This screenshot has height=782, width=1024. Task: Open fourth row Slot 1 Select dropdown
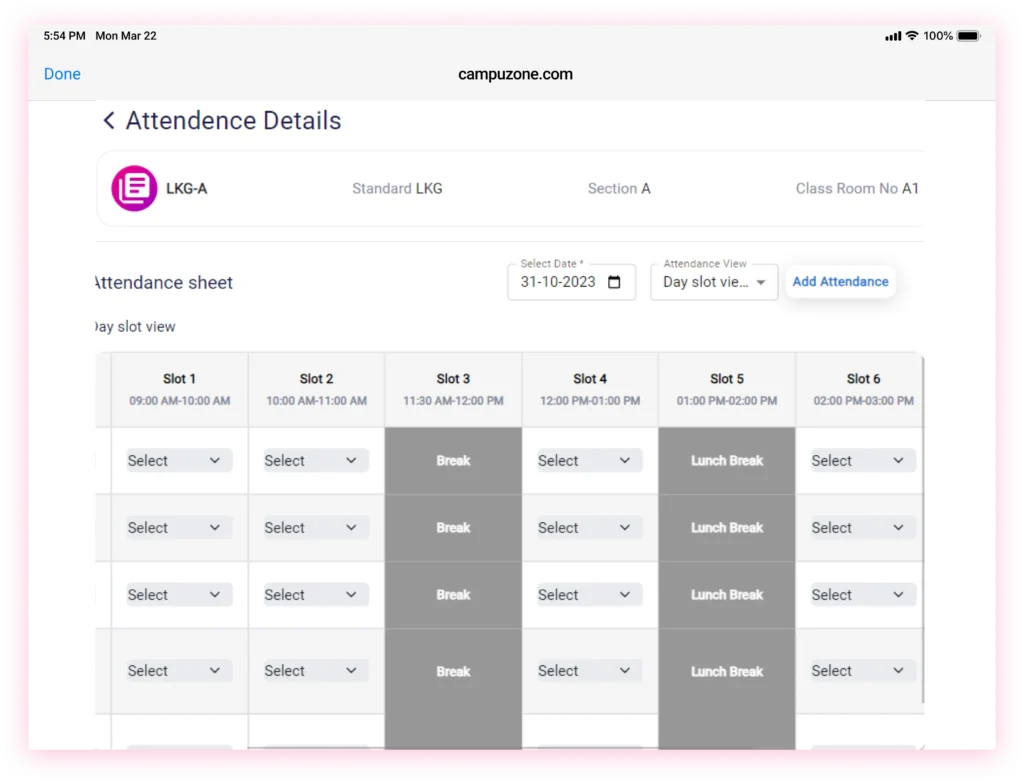point(178,671)
